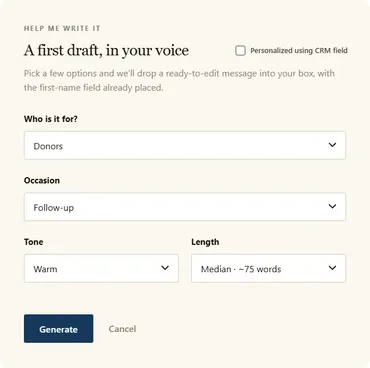This screenshot has width=370, height=368.
Task: Select the 'Donors' value text
Action: tap(48, 146)
